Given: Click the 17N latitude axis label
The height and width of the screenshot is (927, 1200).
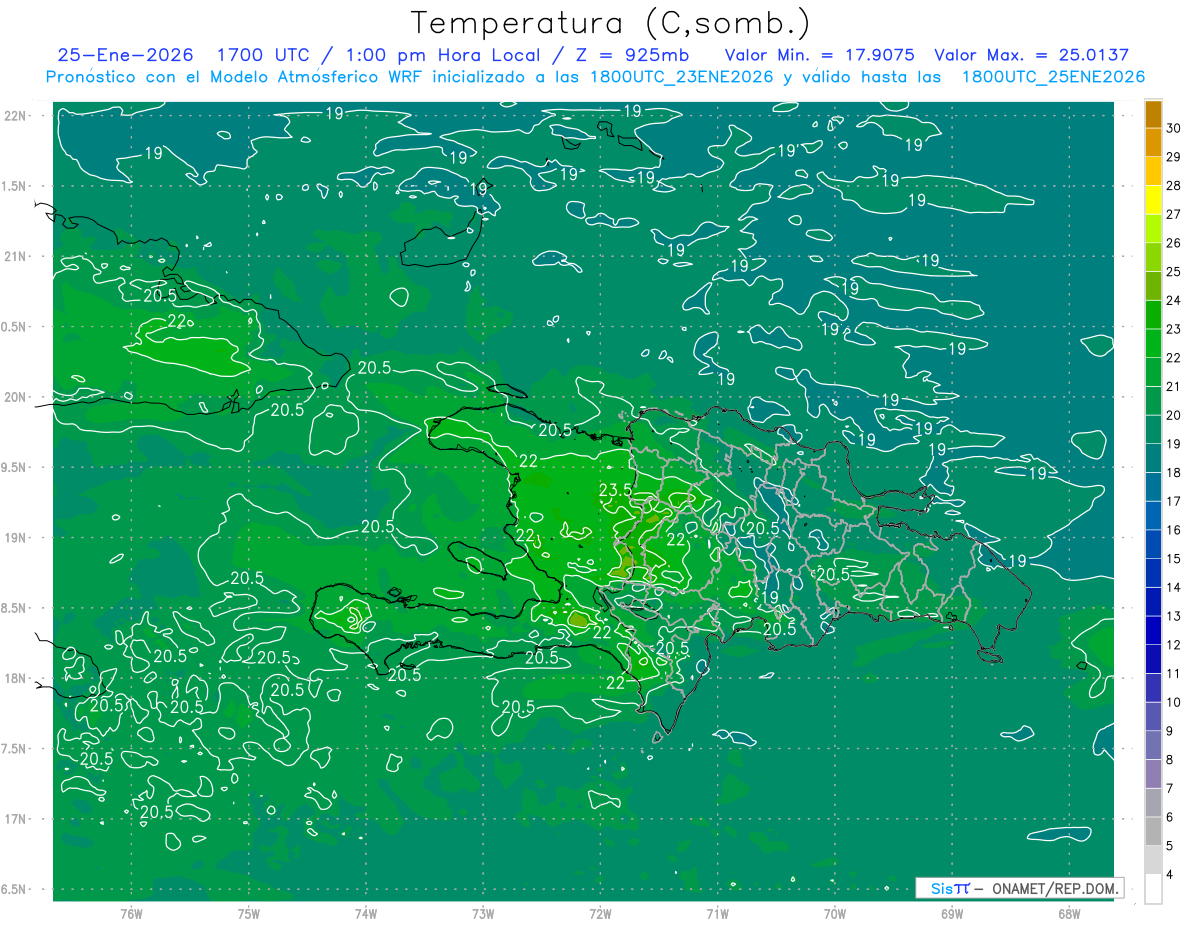Looking at the screenshot, I should 16,819.
